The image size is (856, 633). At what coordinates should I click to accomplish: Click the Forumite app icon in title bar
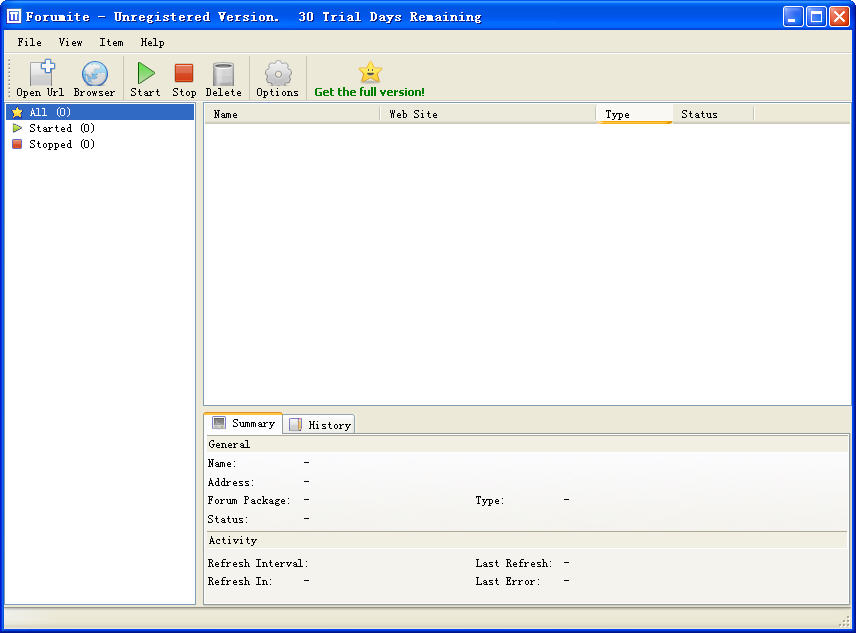[14, 16]
